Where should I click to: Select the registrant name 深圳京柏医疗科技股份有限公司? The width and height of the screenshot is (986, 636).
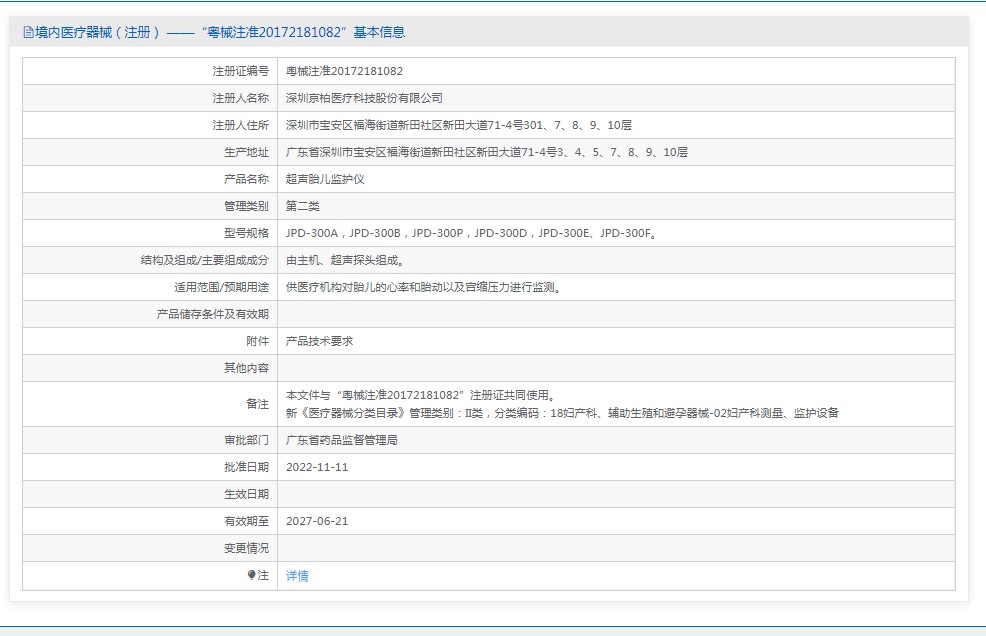coord(364,98)
